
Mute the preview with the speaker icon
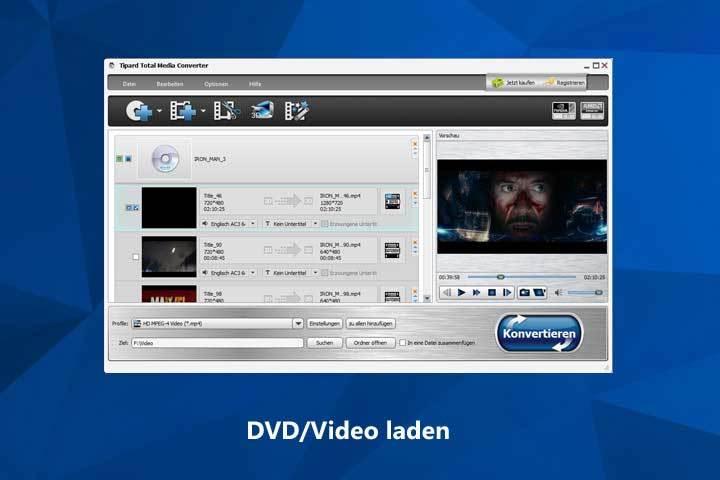click(x=559, y=293)
